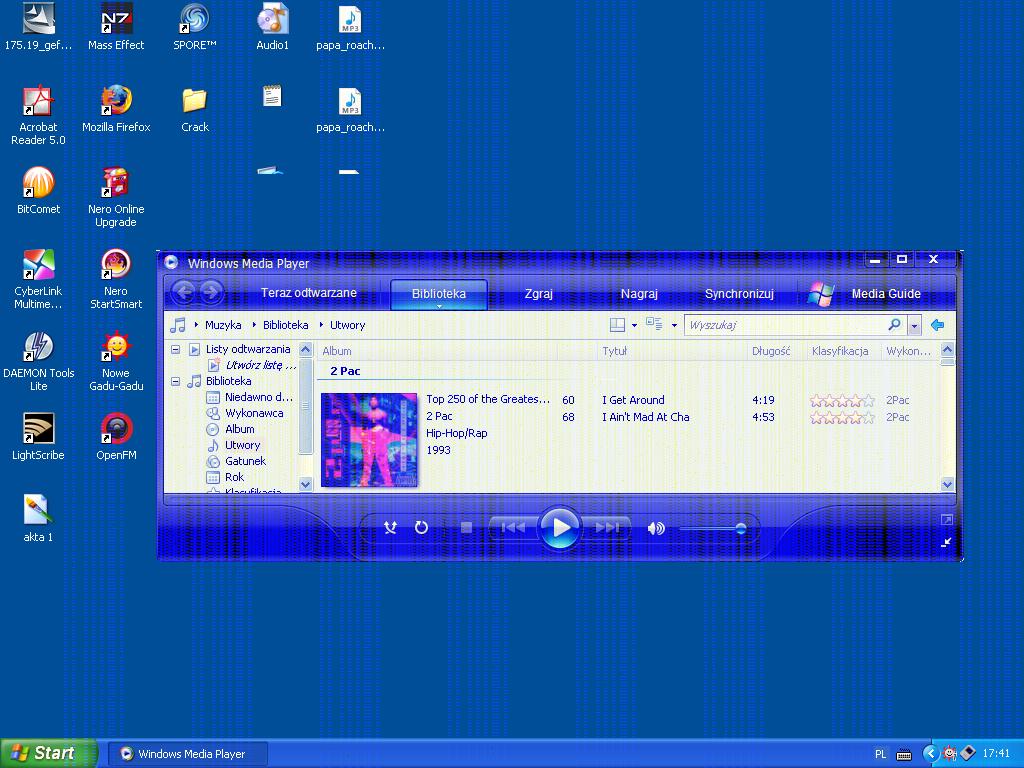Click the search magnifier icon
Viewport: 1024px width, 768px height.
[894, 325]
